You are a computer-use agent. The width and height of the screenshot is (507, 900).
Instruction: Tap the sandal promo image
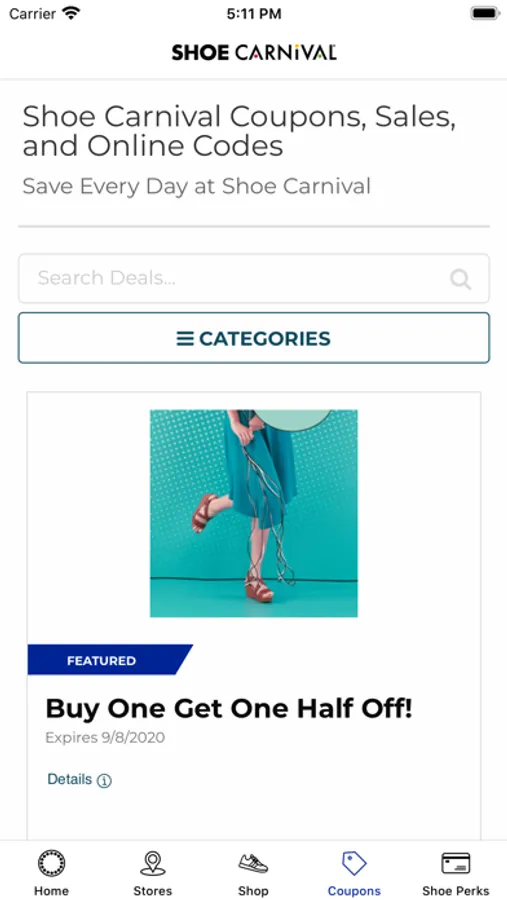(254, 513)
